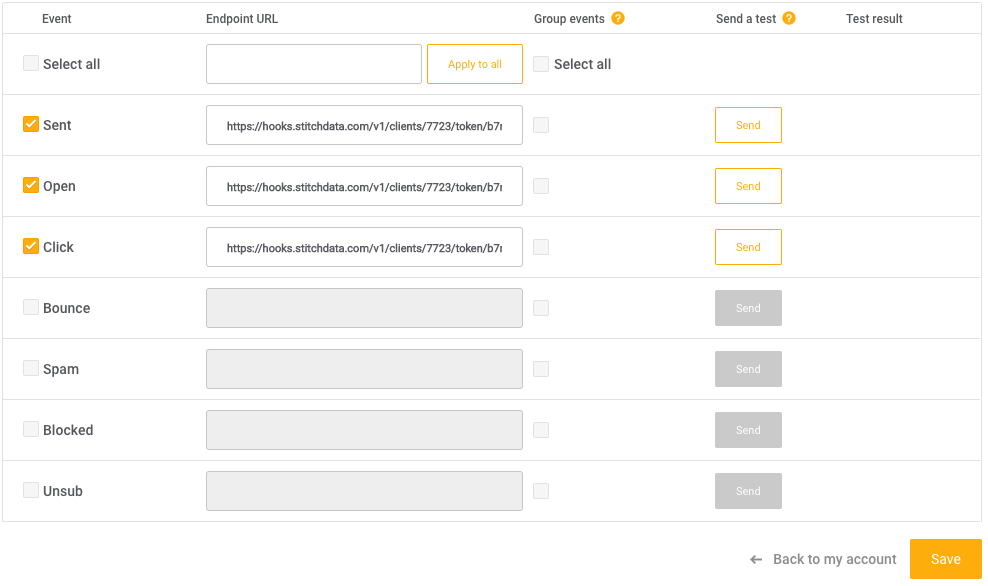The width and height of the screenshot is (988, 586).
Task: Uncheck the Click event checkbox
Action: [x=30, y=246]
